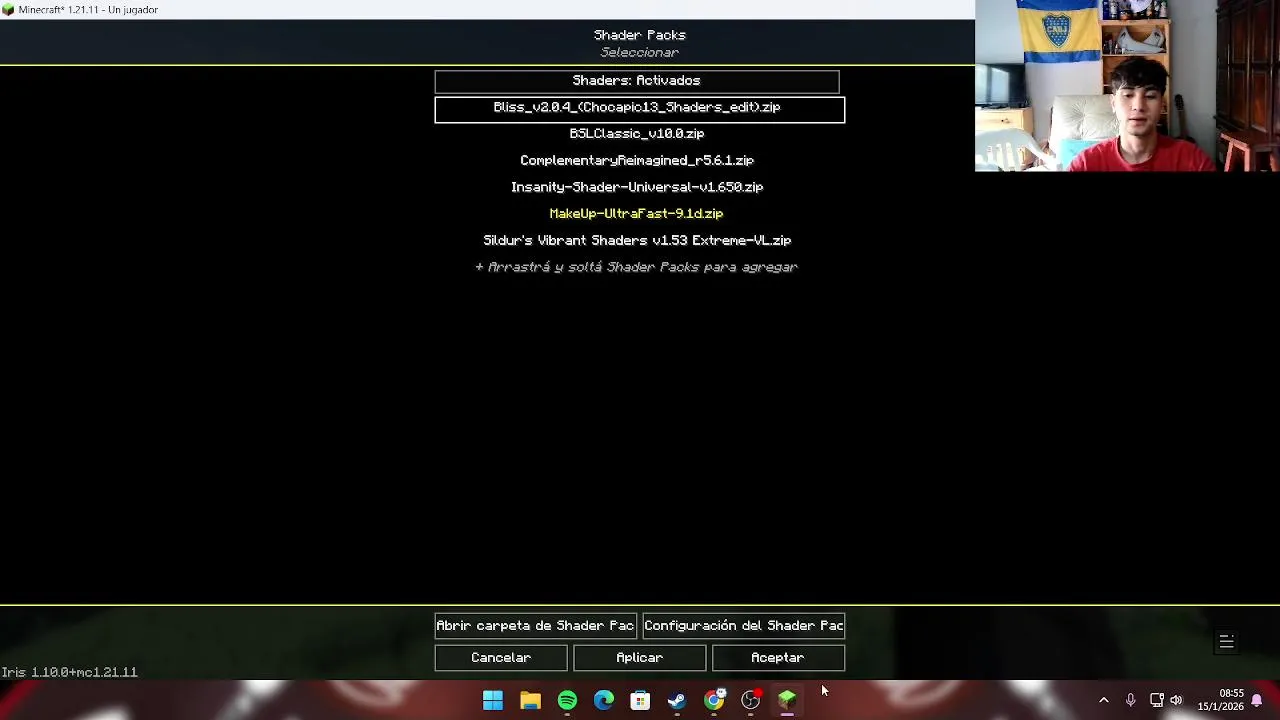Toggle the Shaders: Activados button
The width and height of the screenshot is (1280, 720).
(x=637, y=81)
